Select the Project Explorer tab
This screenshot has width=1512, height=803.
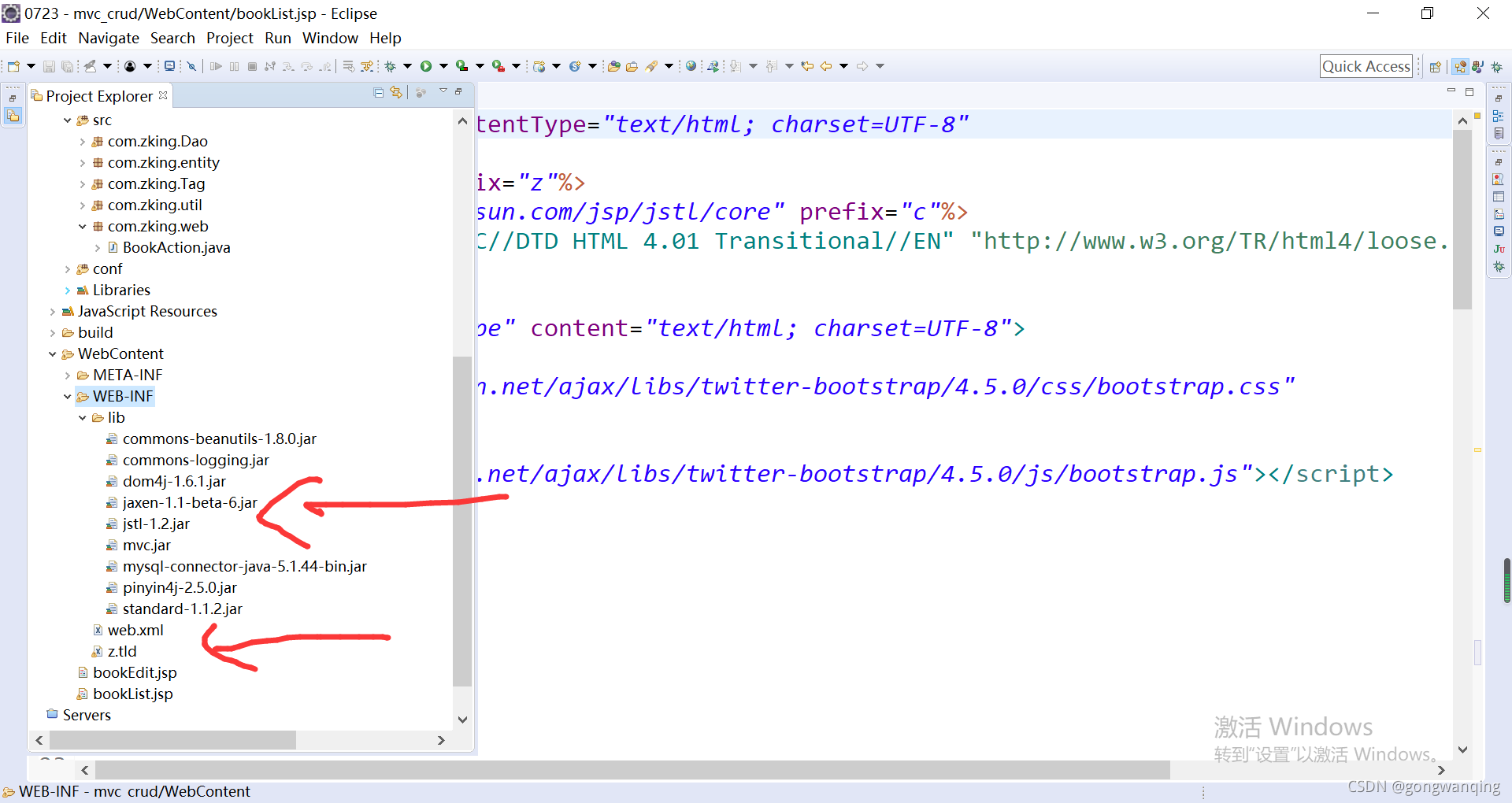pos(99,96)
